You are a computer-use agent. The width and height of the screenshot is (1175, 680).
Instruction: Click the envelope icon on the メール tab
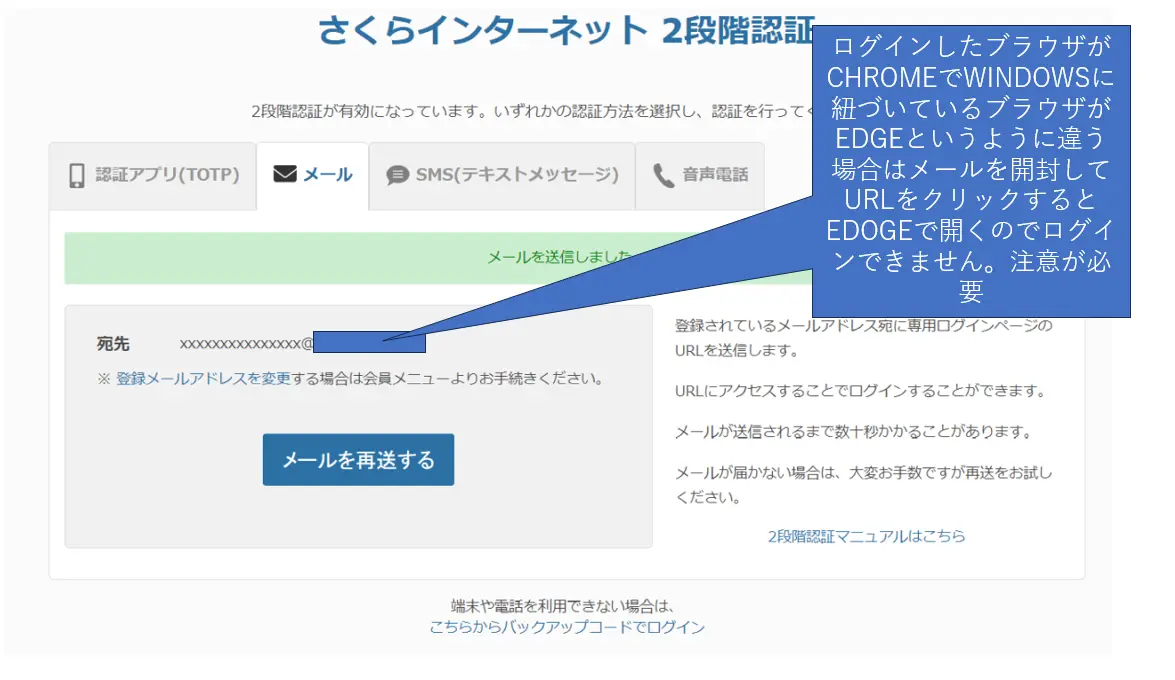(283, 175)
